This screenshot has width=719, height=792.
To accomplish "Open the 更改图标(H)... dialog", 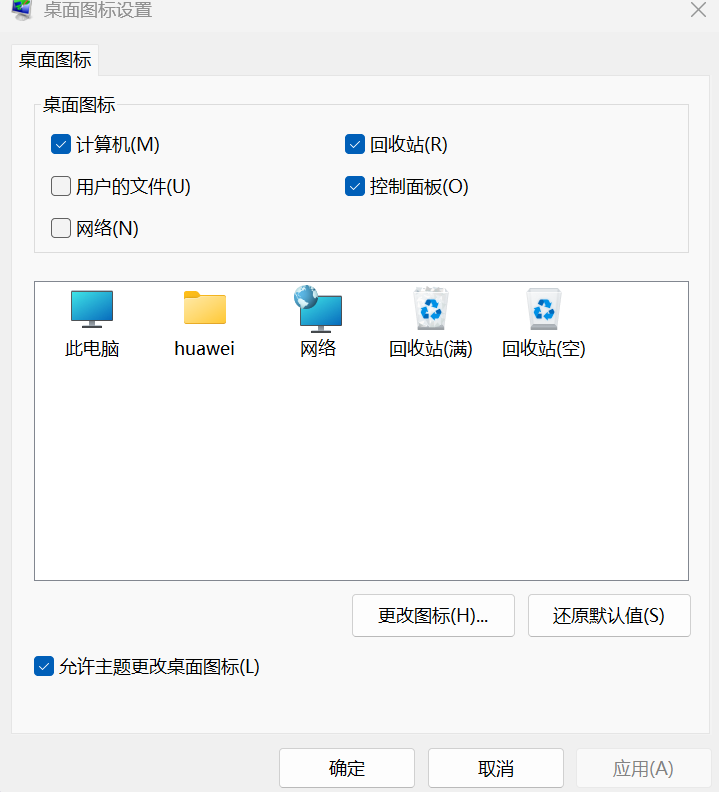I will coord(433,616).
